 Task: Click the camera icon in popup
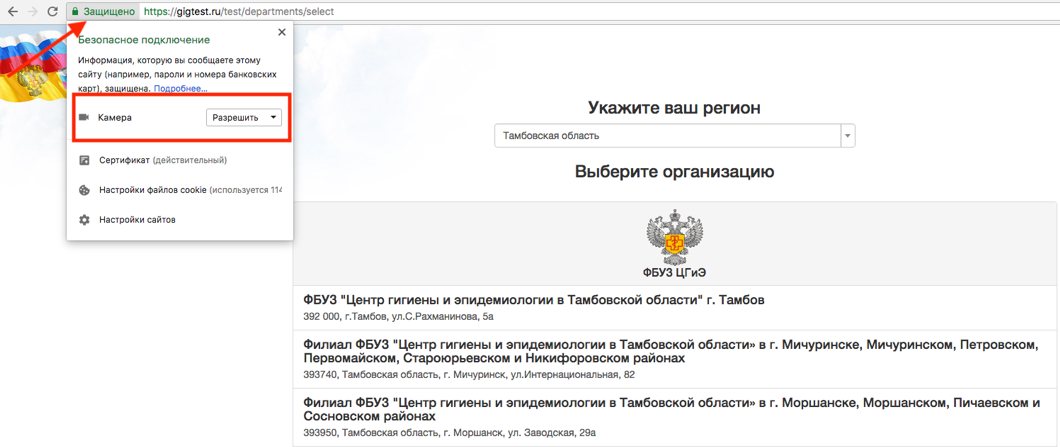[84, 118]
